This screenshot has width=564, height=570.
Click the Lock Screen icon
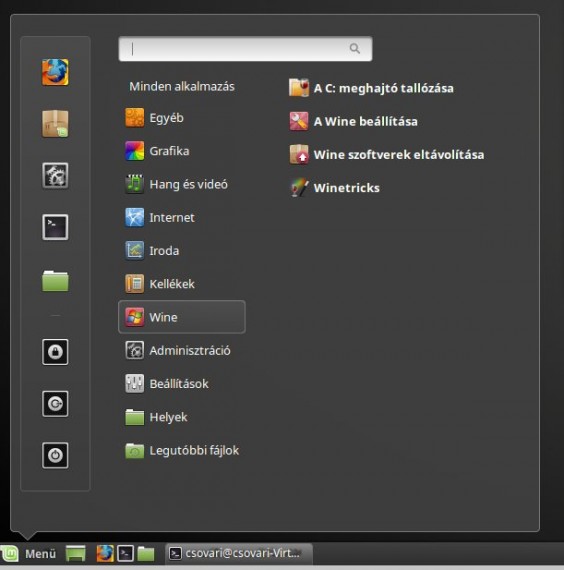click(x=55, y=352)
